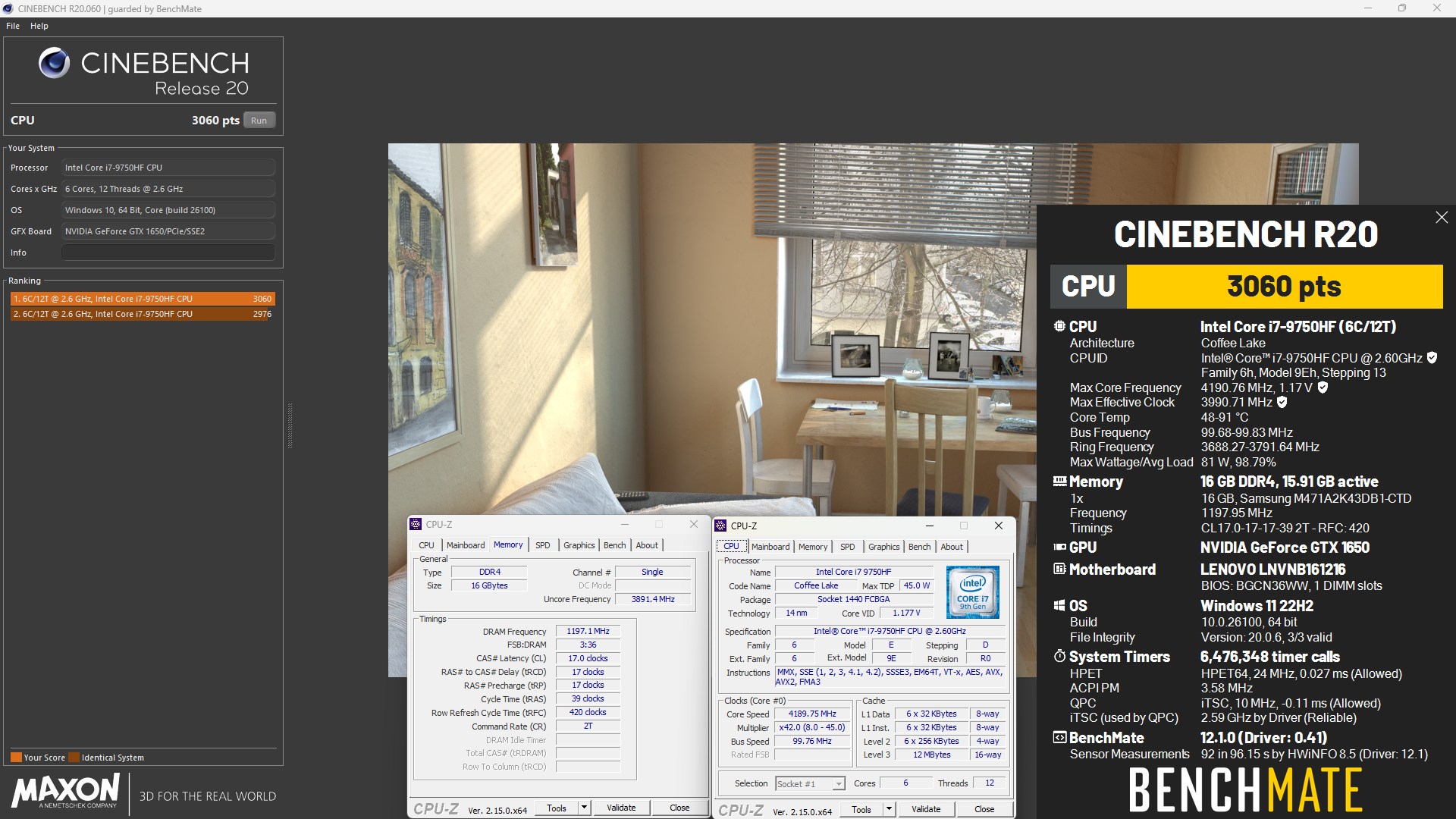Open SPD tab in right CPU-Z
The image size is (1456, 819).
tap(848, 547)
